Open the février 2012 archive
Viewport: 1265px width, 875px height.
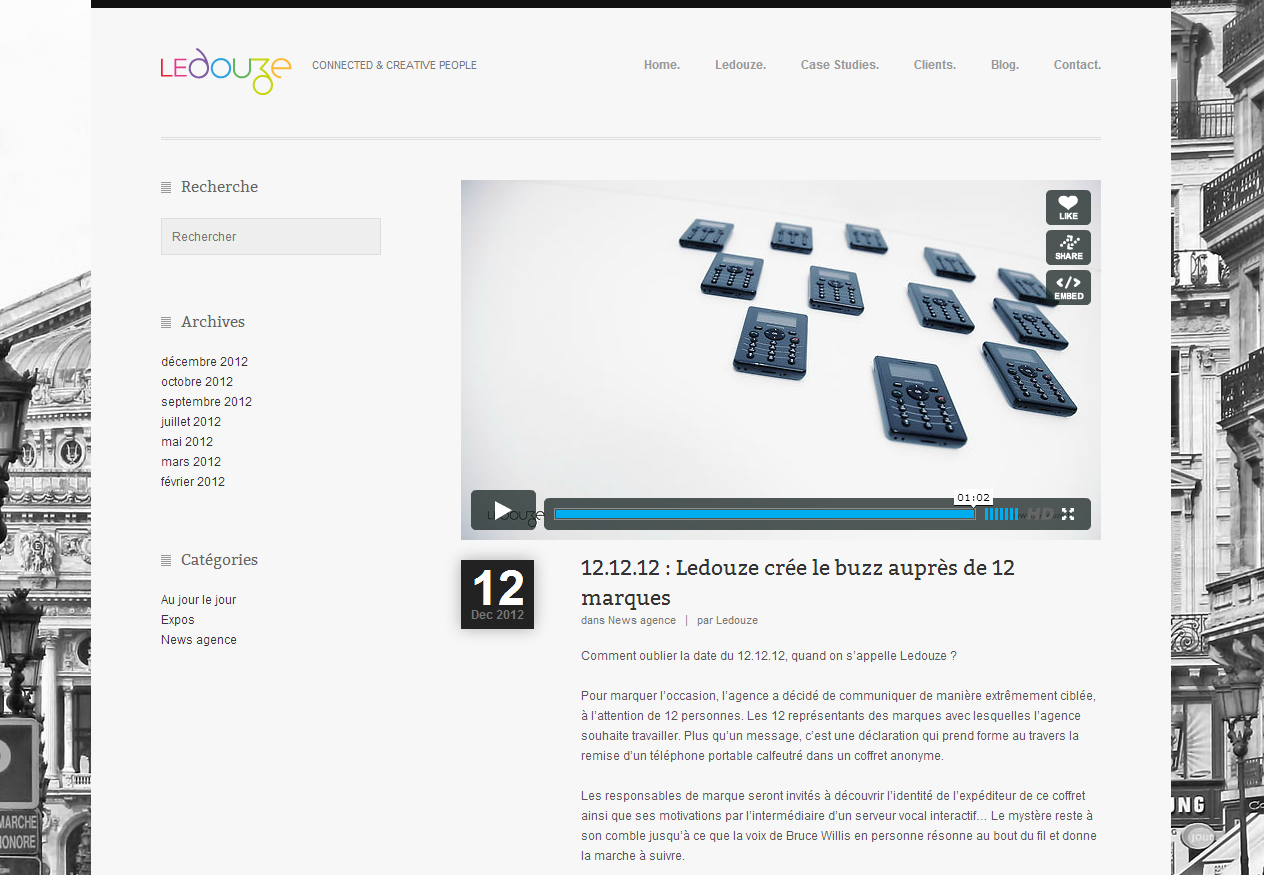click(193, 482)
